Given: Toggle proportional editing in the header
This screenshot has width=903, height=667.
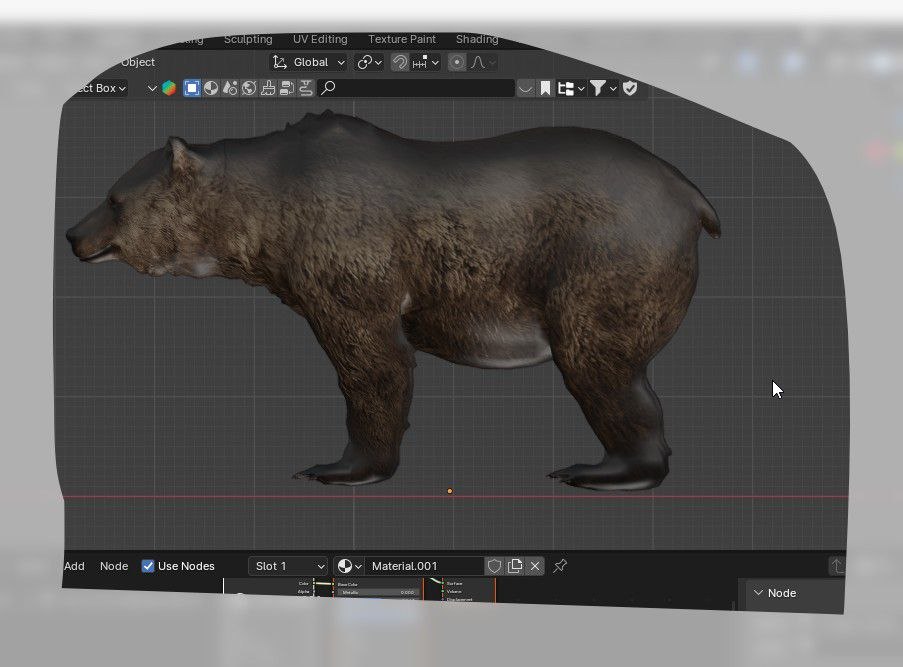Looking at the screenshot, I should (x=456, y=62).
